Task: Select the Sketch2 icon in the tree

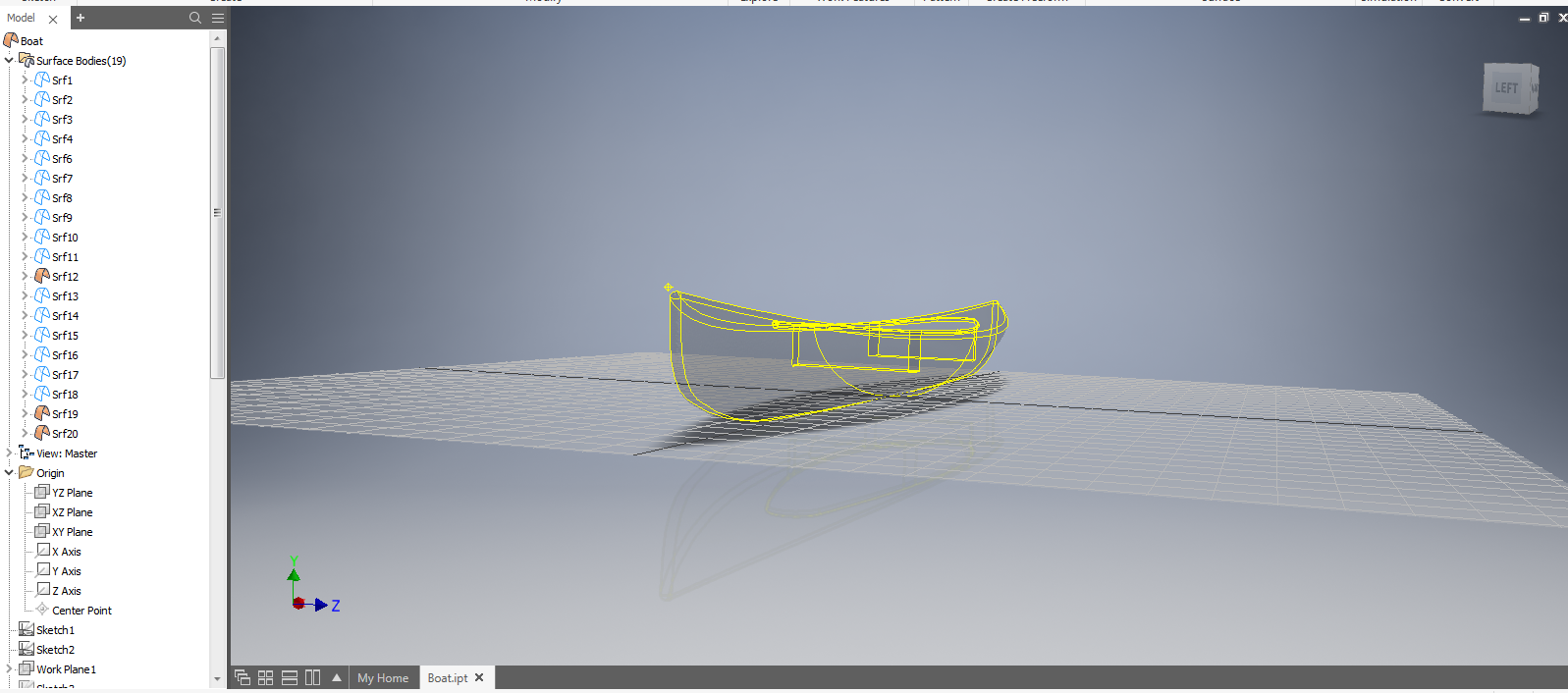Action: click(x=27, y=649)
